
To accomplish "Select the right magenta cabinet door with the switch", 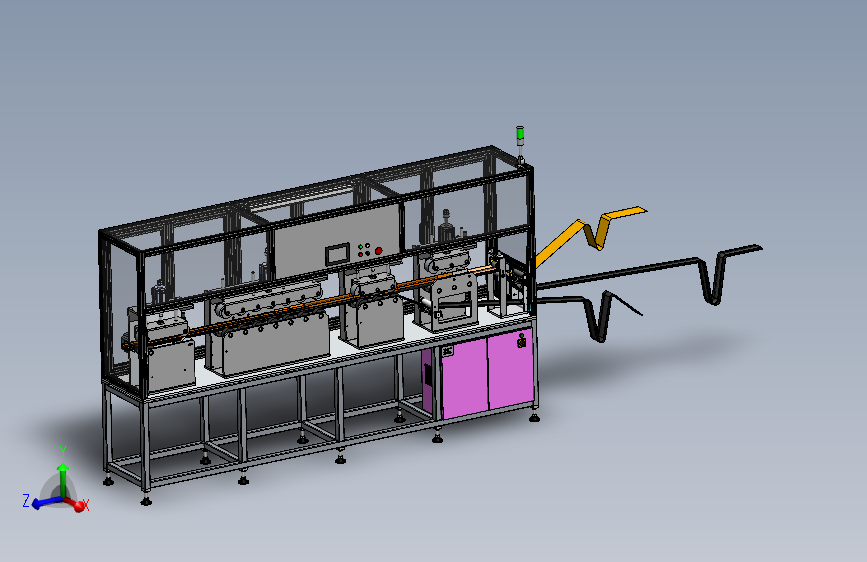I will (510, 368).
